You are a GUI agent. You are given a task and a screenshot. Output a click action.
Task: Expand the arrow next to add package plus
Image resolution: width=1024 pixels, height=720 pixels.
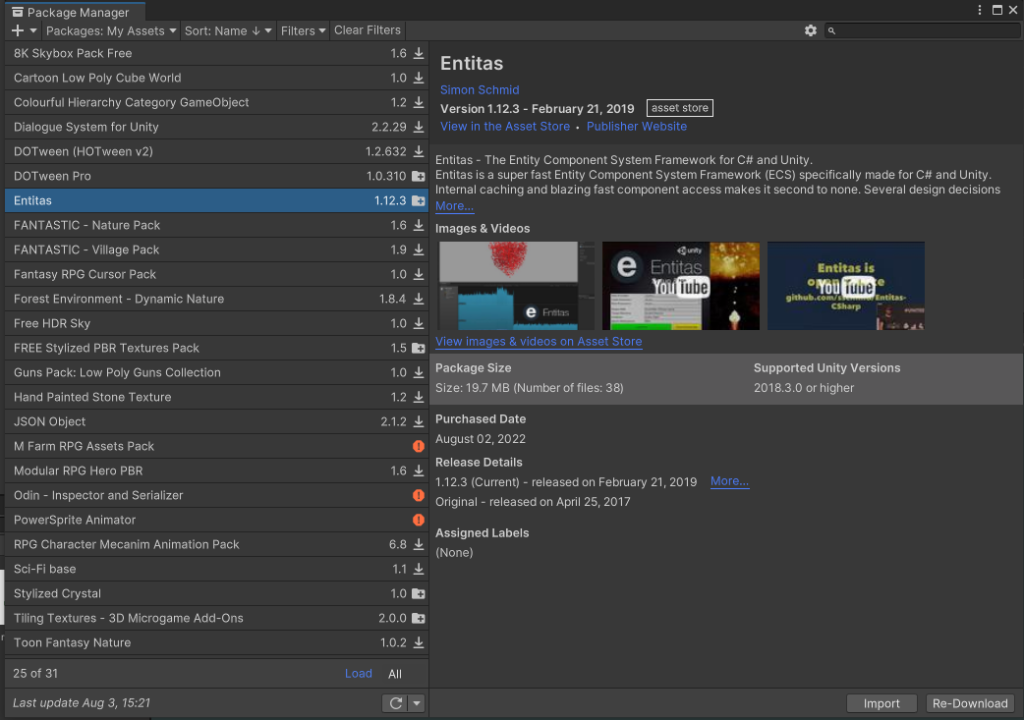pyautogui.click(x=33, y=31)
